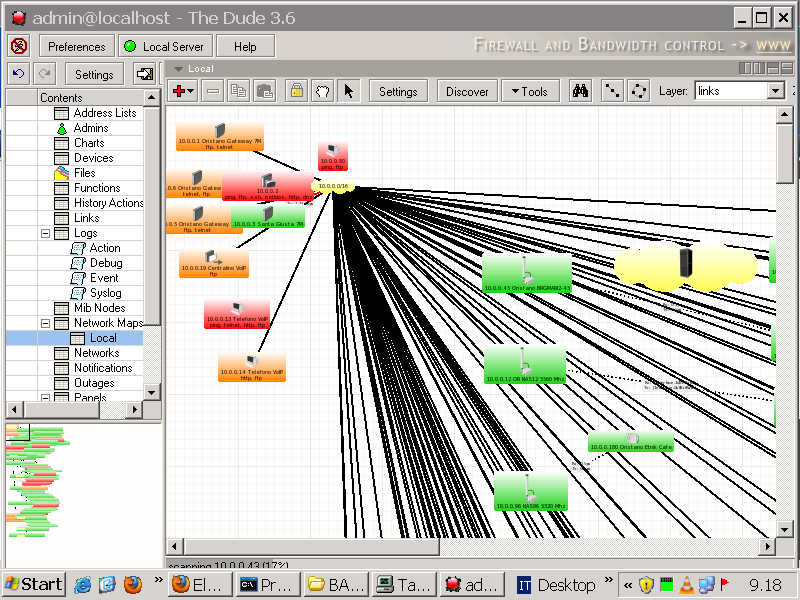Click the circular layout icon

tap(638, 91)
